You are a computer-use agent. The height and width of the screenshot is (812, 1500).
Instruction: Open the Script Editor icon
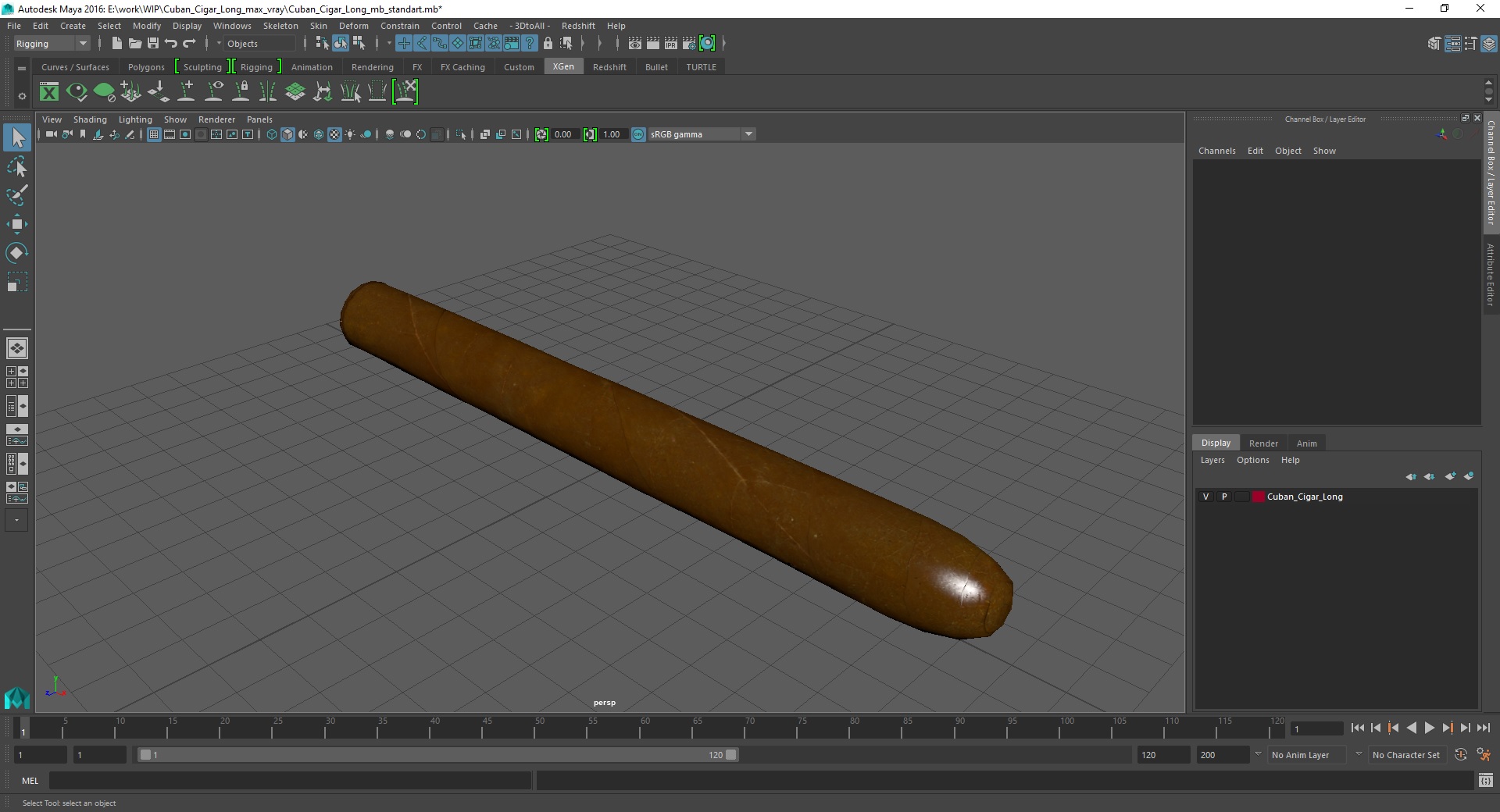click(1486, 780)
